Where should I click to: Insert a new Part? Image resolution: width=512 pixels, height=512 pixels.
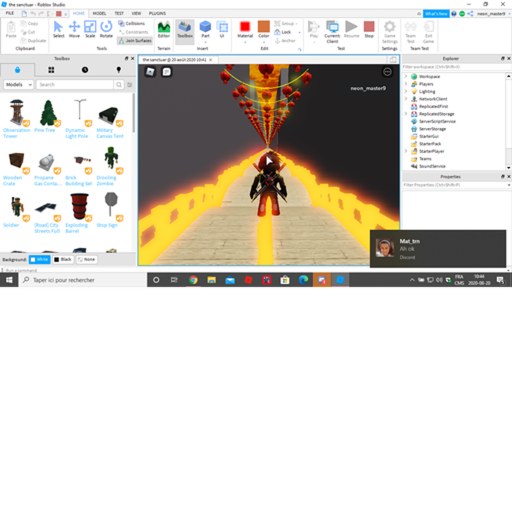coord(205,29)
